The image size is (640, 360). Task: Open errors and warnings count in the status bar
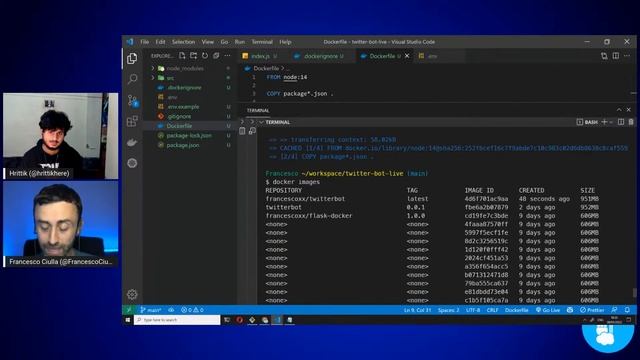[192, 310]
